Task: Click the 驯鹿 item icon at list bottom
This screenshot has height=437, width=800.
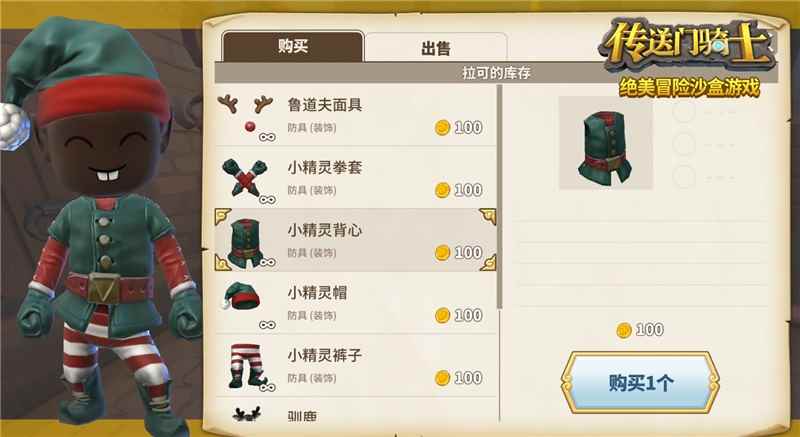Action: tap(246, 414)
